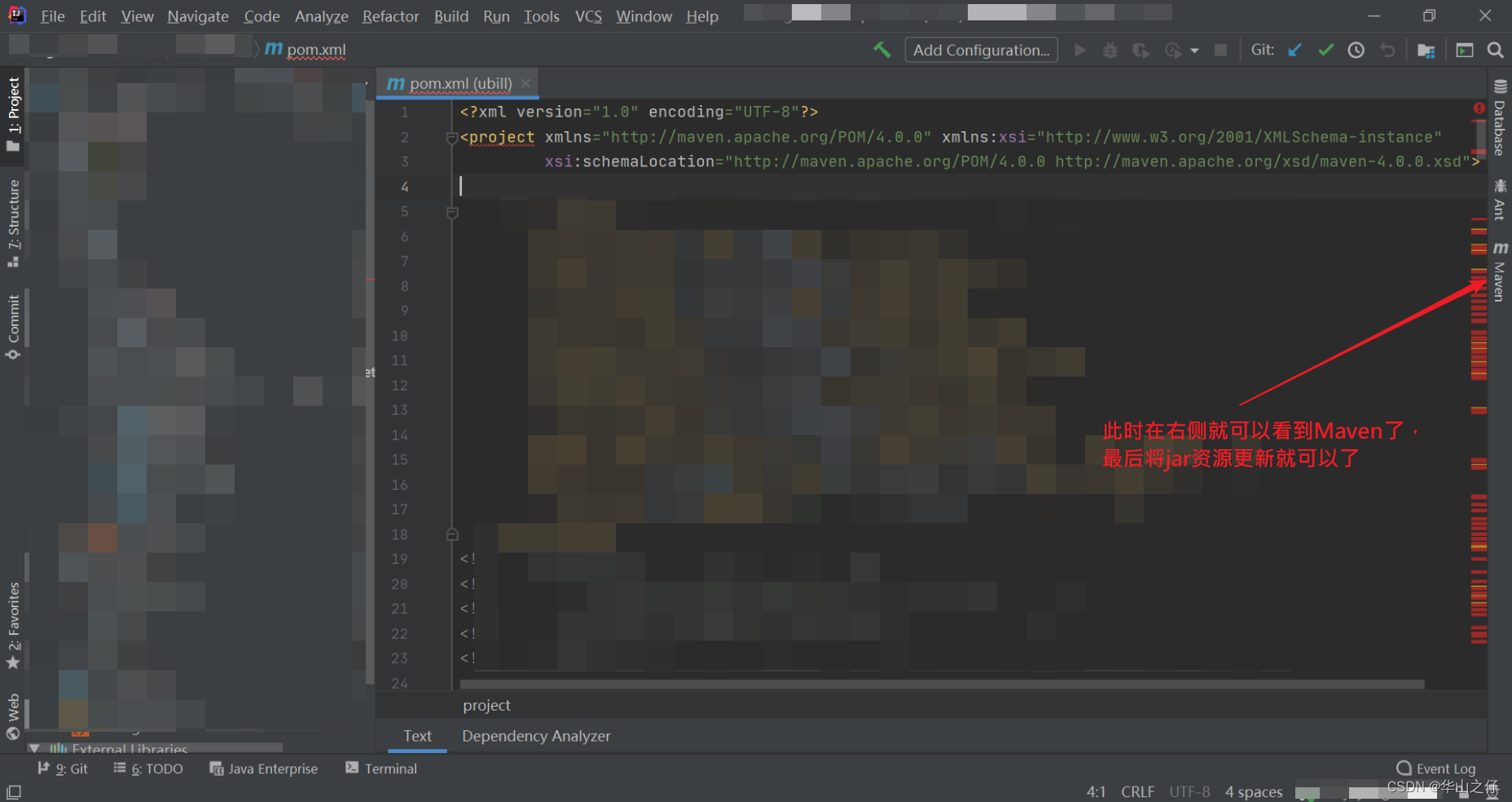Screen dimensions: 1512x802
Task: Click Git Update Project arrow icon
Action: coord(1294,51)
